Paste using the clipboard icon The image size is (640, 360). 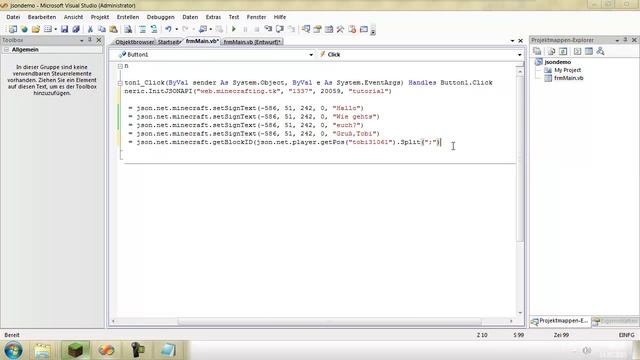point(113,29)
